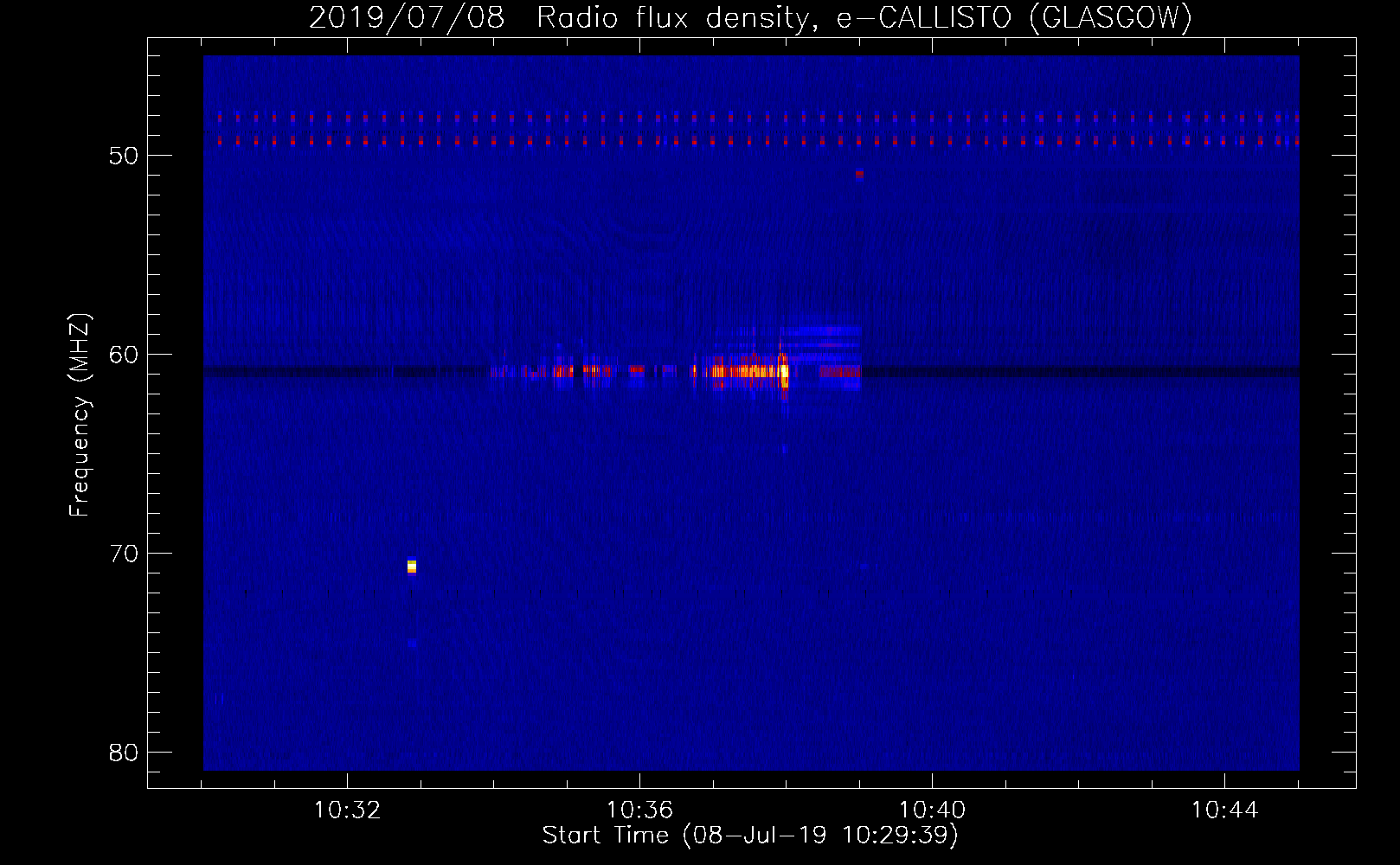Screen dimensions: 1400x865
Task: Click the 'Frequency (MHZ)' axis label
Action: pyautogui.click(x=79, y=414)
